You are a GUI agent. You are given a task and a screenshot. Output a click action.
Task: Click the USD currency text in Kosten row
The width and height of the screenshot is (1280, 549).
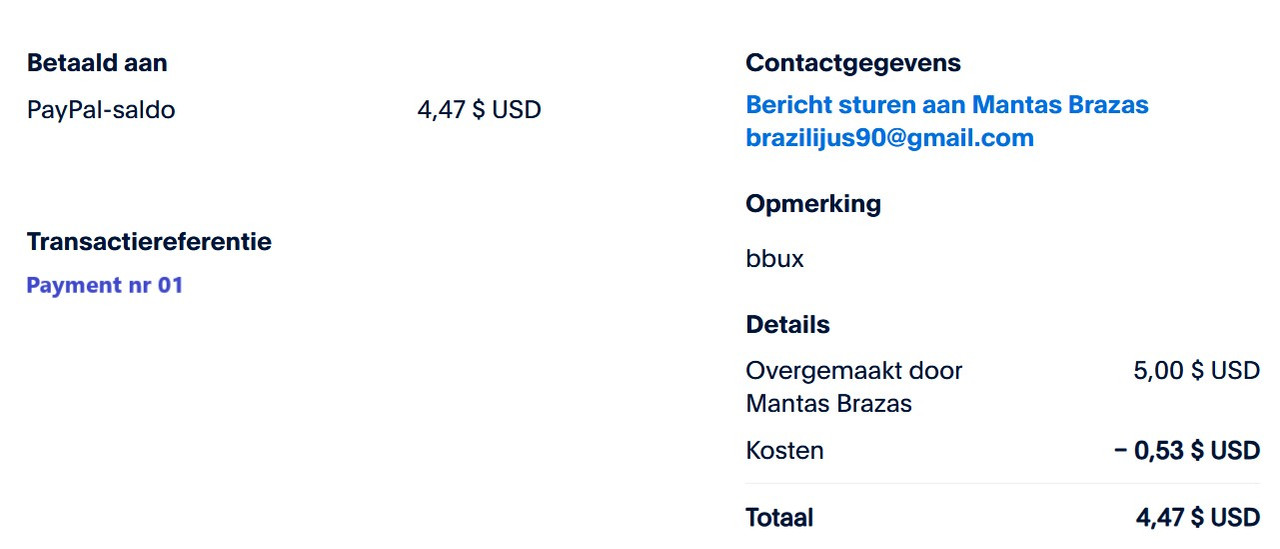[x=1235, y=451]
